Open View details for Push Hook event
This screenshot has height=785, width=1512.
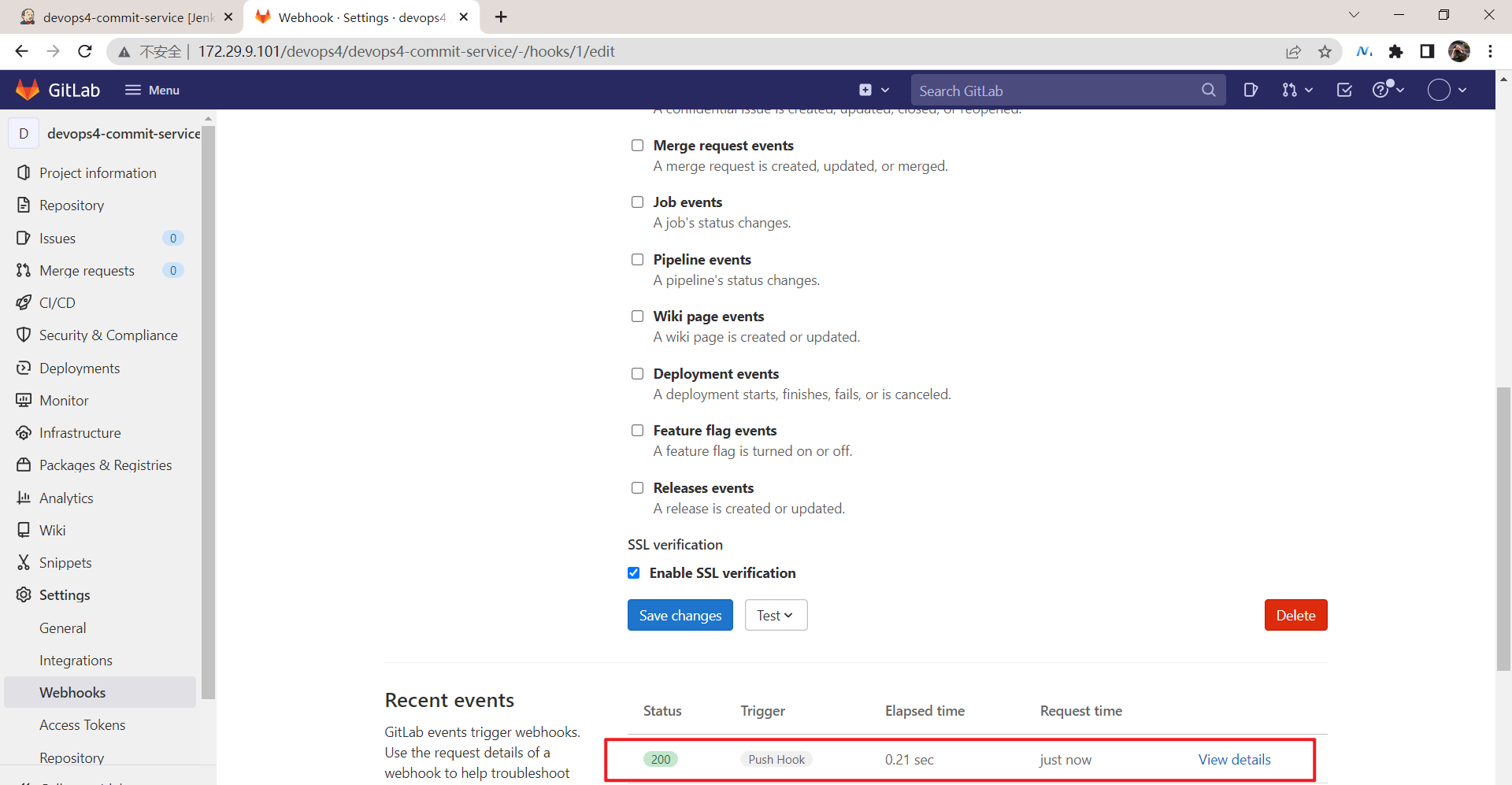1234,759
